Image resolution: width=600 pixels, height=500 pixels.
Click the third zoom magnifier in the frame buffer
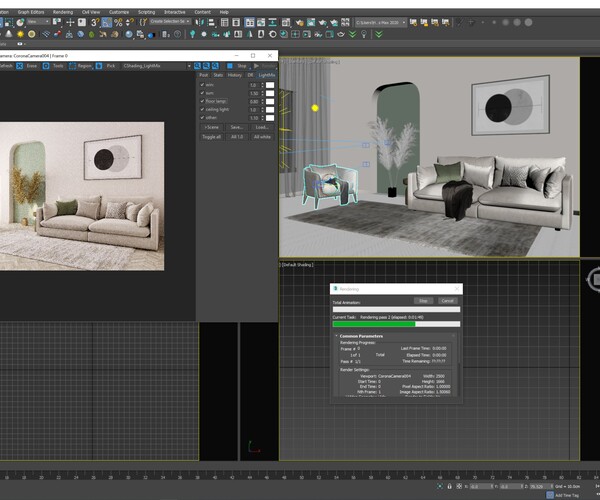[215, 66]
